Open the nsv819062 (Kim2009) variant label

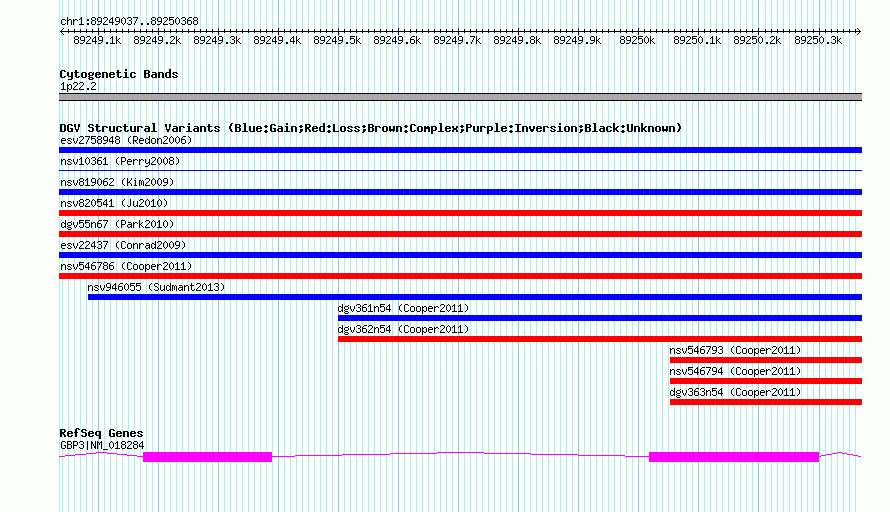[117, 182]
